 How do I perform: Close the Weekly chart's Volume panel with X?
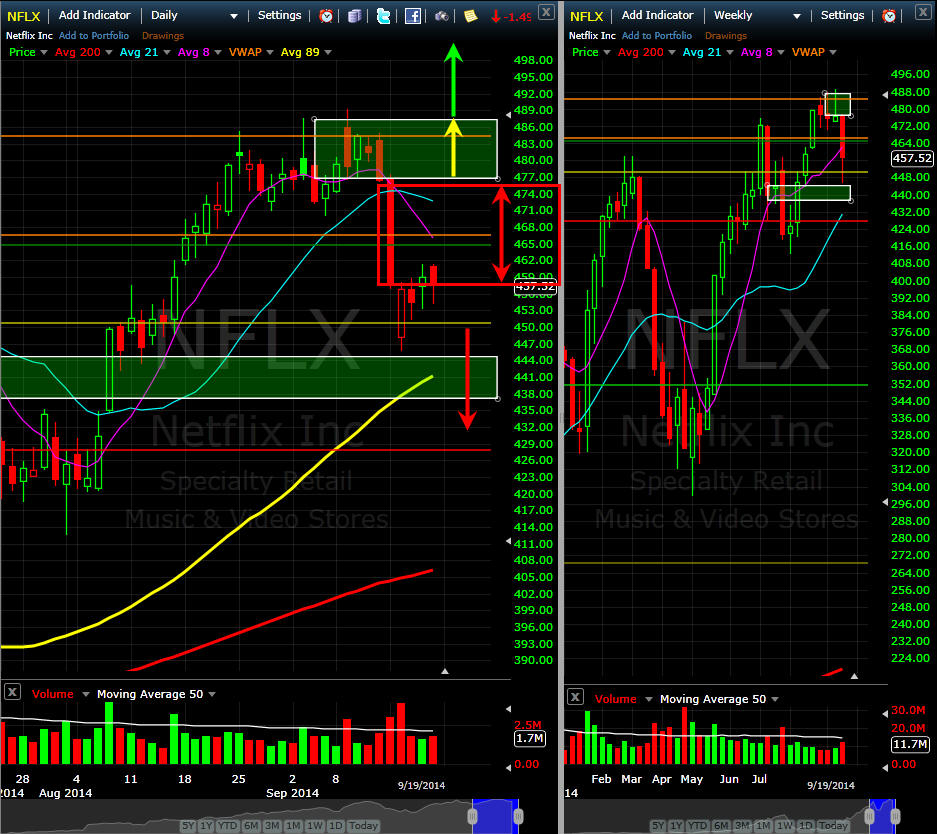(575, 697)
